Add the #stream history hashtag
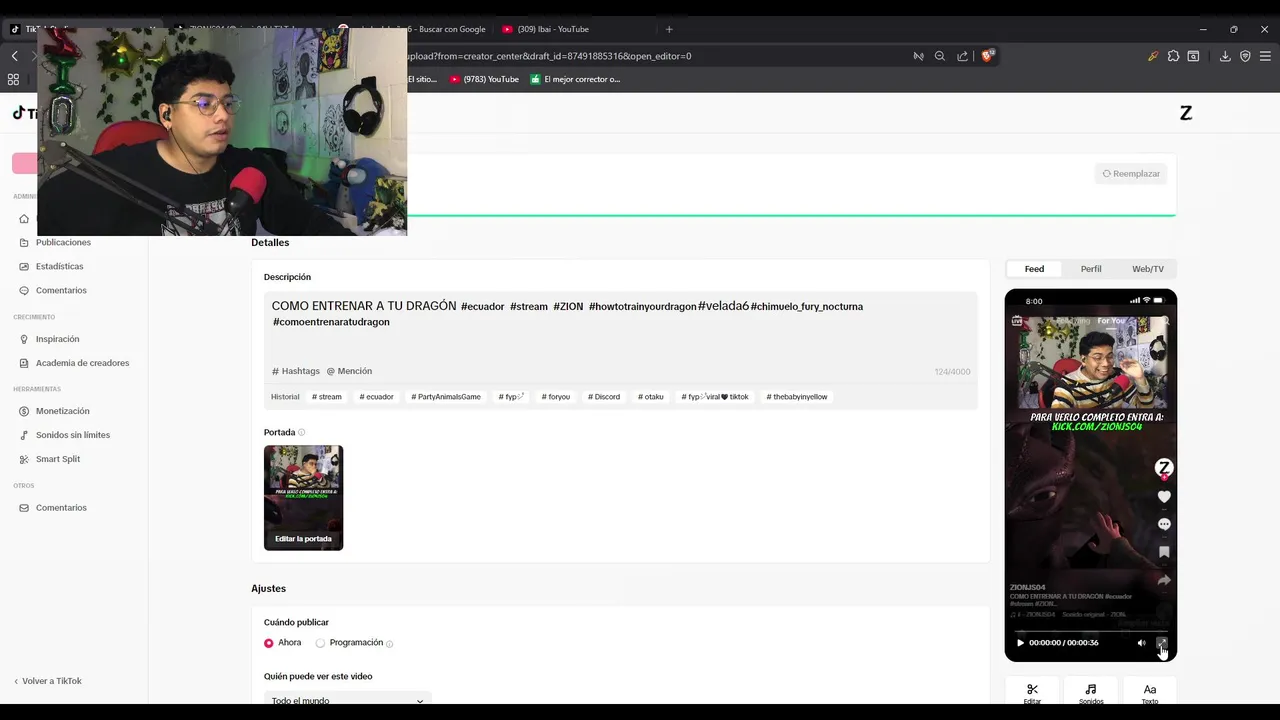Image resolution: width=1280 pixels, height=720 pixels. pyautogui.click(x=327, y=397)
